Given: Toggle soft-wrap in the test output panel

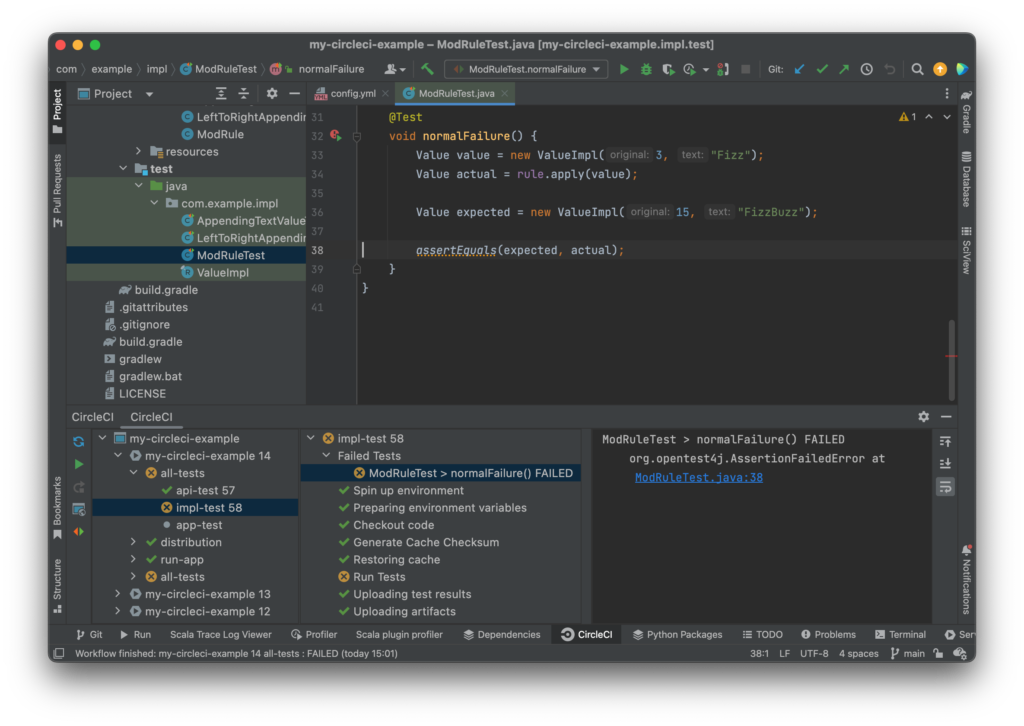Looking at the screenshot, I should (x=945, y=487).
